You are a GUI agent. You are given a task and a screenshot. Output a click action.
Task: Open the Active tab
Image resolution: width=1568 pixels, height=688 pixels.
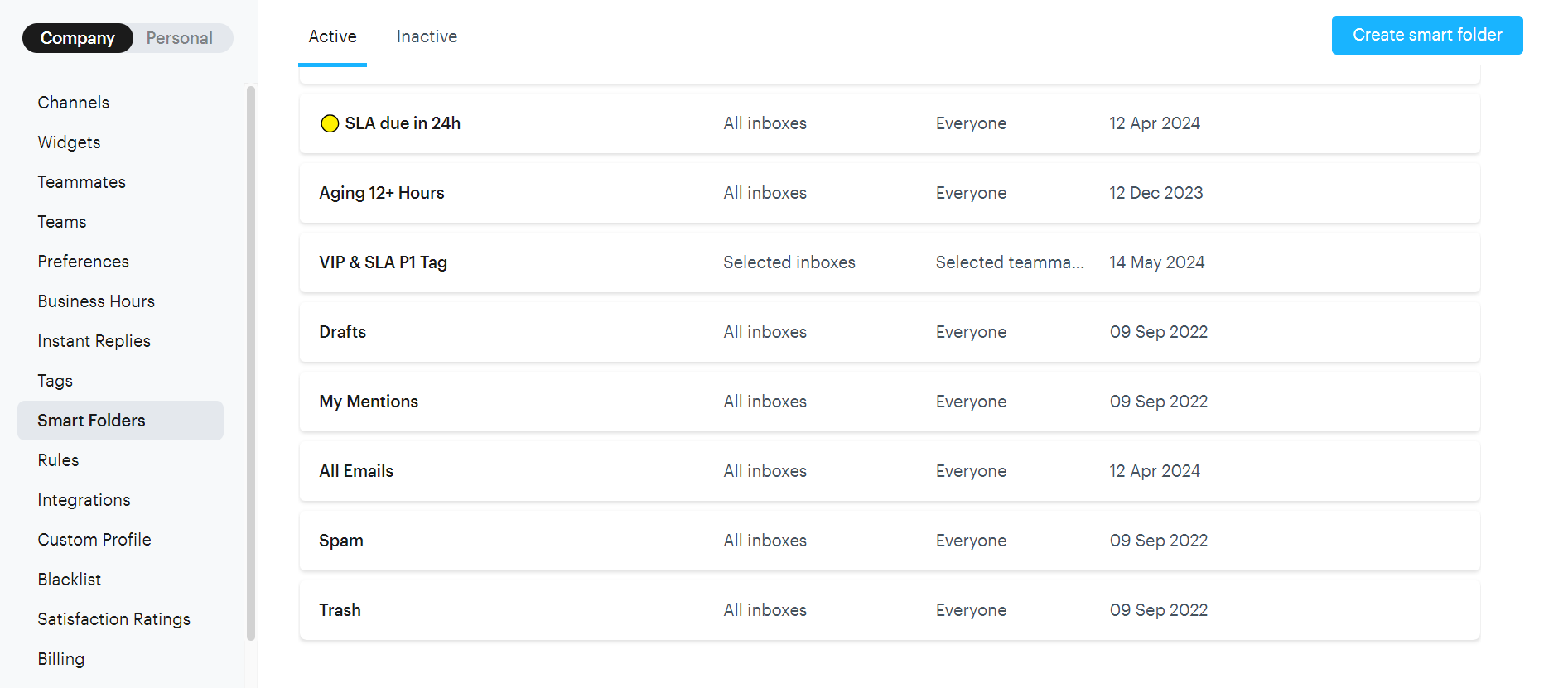click(332, 36)
